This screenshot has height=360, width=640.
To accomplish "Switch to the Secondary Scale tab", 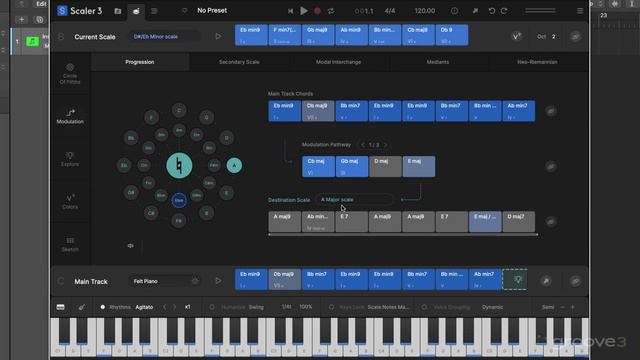I will (239, 62).
